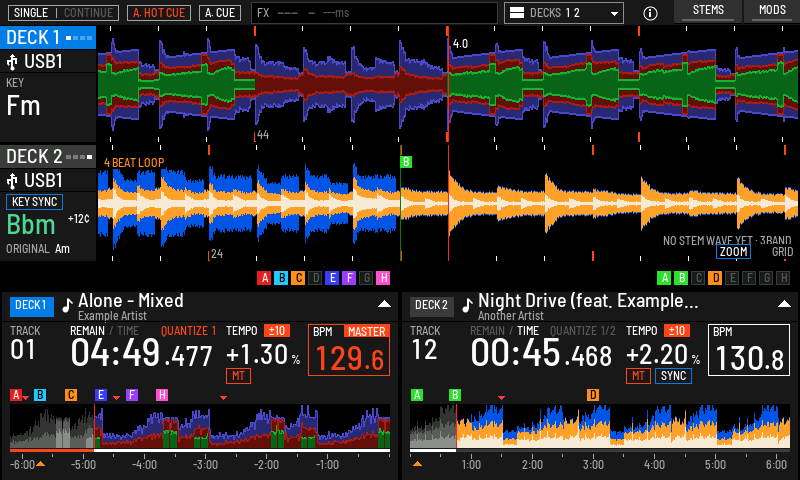Toggle CONTINUE play mode
The width and height of the screenshot is (800, 480).
coord(89,13)
